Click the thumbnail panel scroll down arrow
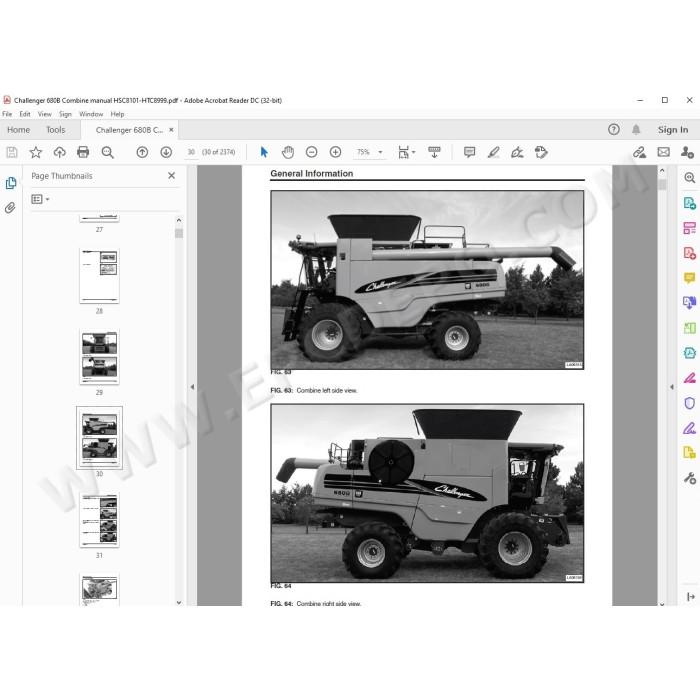 (179, 602)
